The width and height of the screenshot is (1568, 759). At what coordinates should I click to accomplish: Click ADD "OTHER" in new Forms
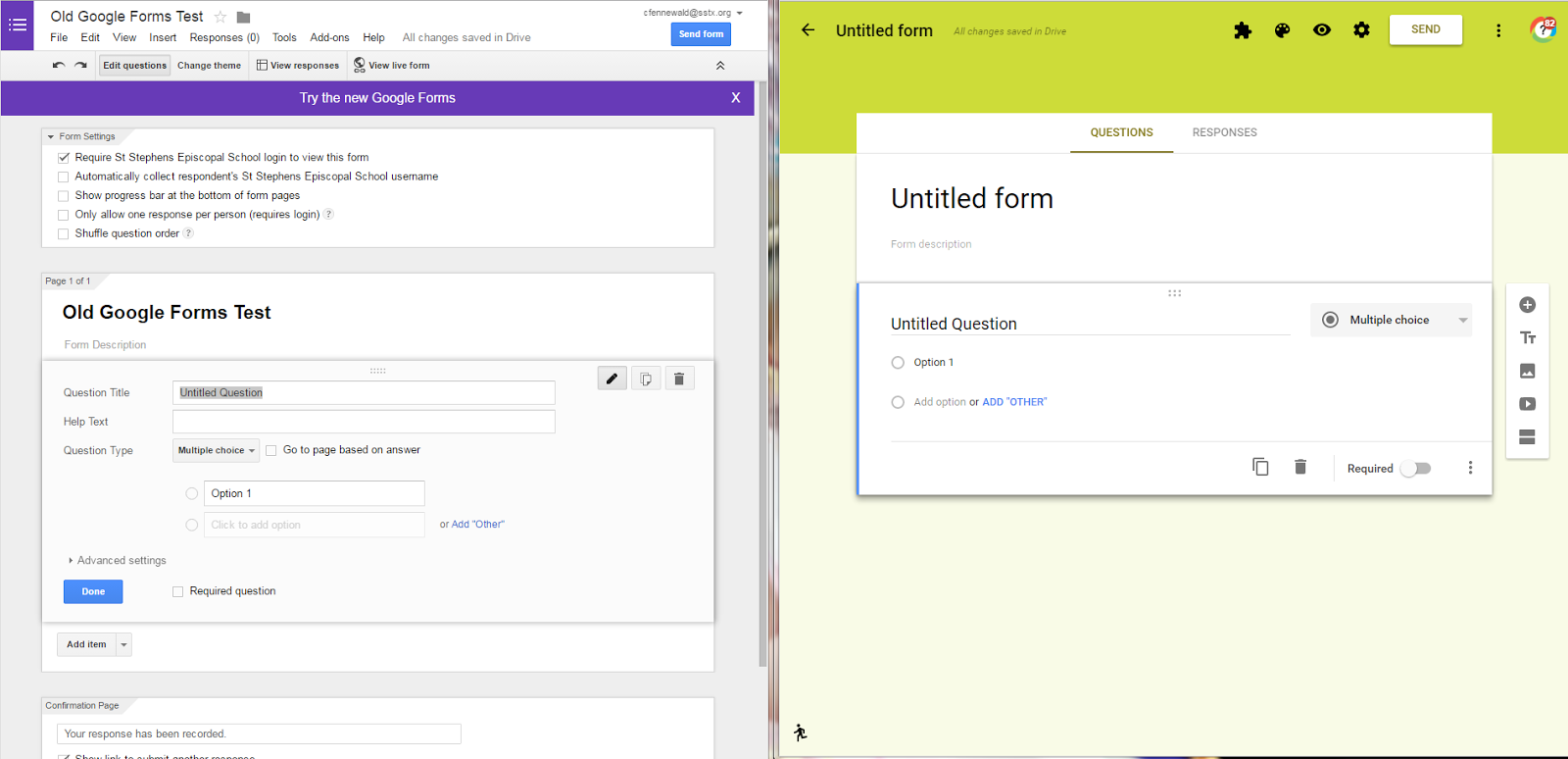coord(1014,402)
